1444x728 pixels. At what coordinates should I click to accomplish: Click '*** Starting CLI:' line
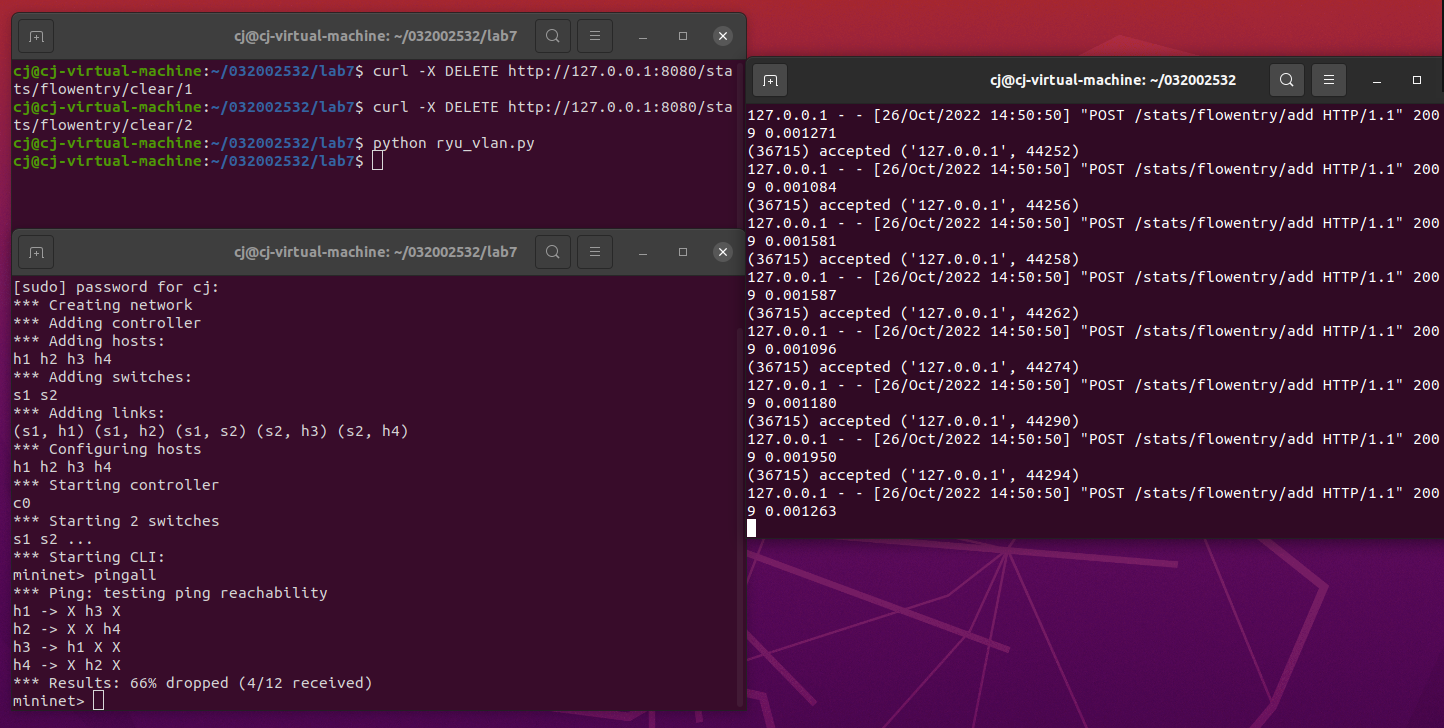[x=89, y=557]
